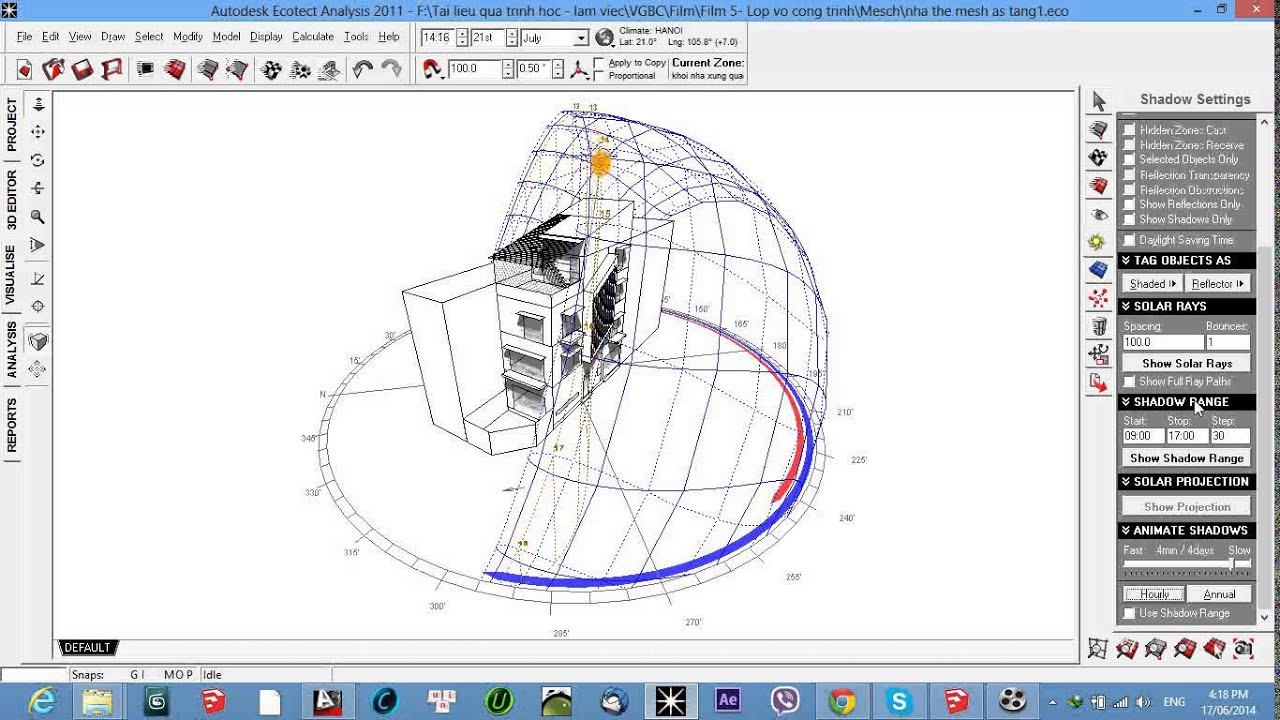Open the Calculate menu
Viewport: 1280px width, 720px height.
pyautogui.click(x=313, y=37)
